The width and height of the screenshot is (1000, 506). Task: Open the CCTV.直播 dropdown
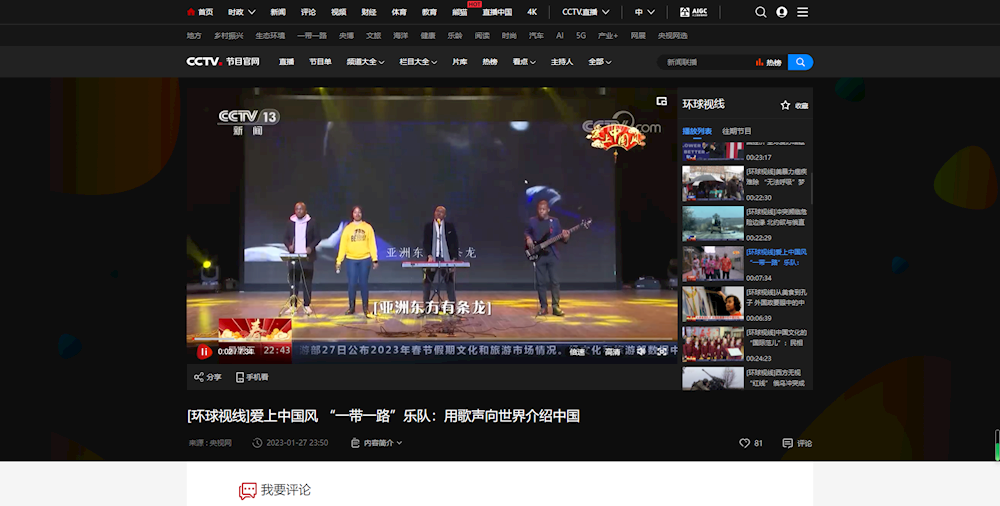click(x=585, y=12)
